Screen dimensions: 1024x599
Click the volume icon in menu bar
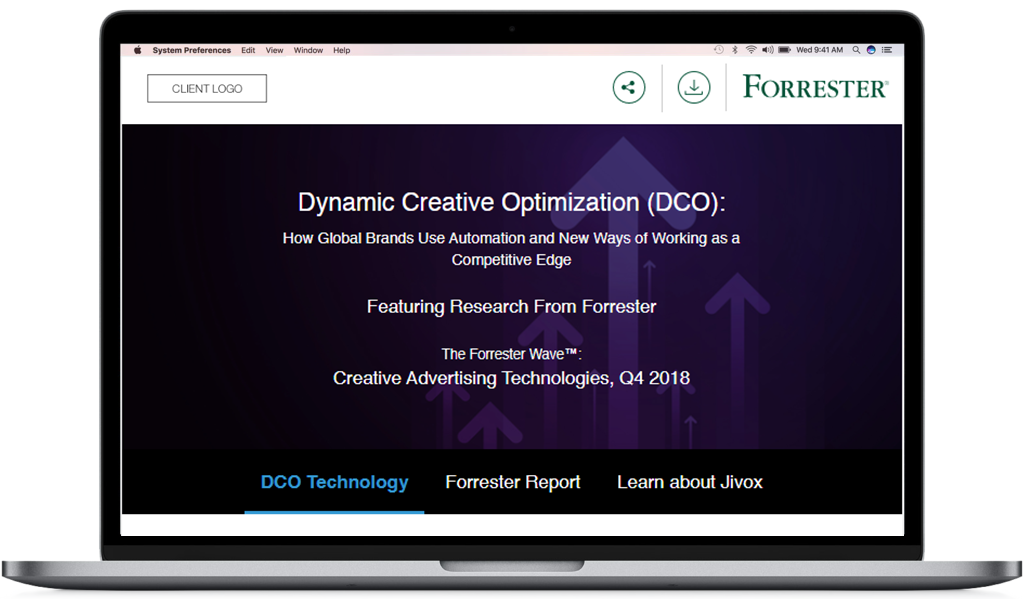click(x=767, y=50)
